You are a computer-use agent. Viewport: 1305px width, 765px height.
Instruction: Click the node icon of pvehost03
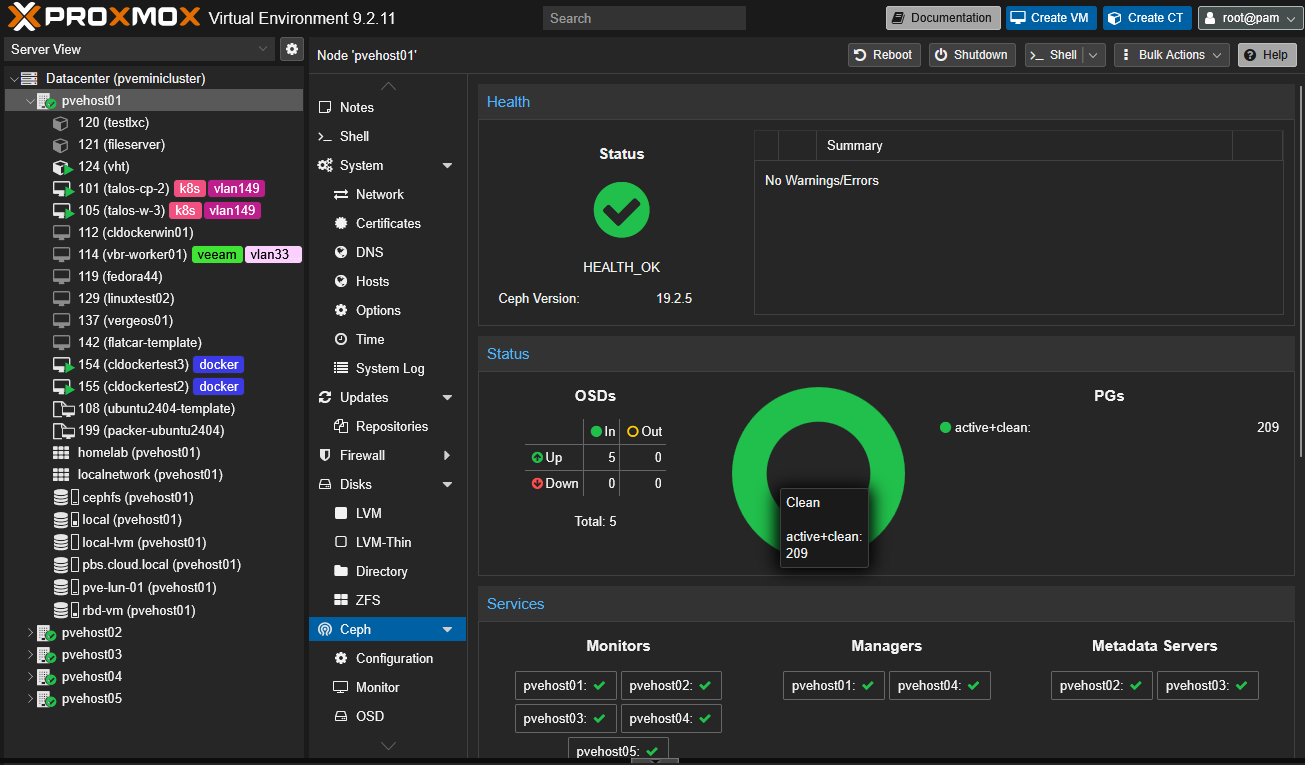click(x=45, y=655)
